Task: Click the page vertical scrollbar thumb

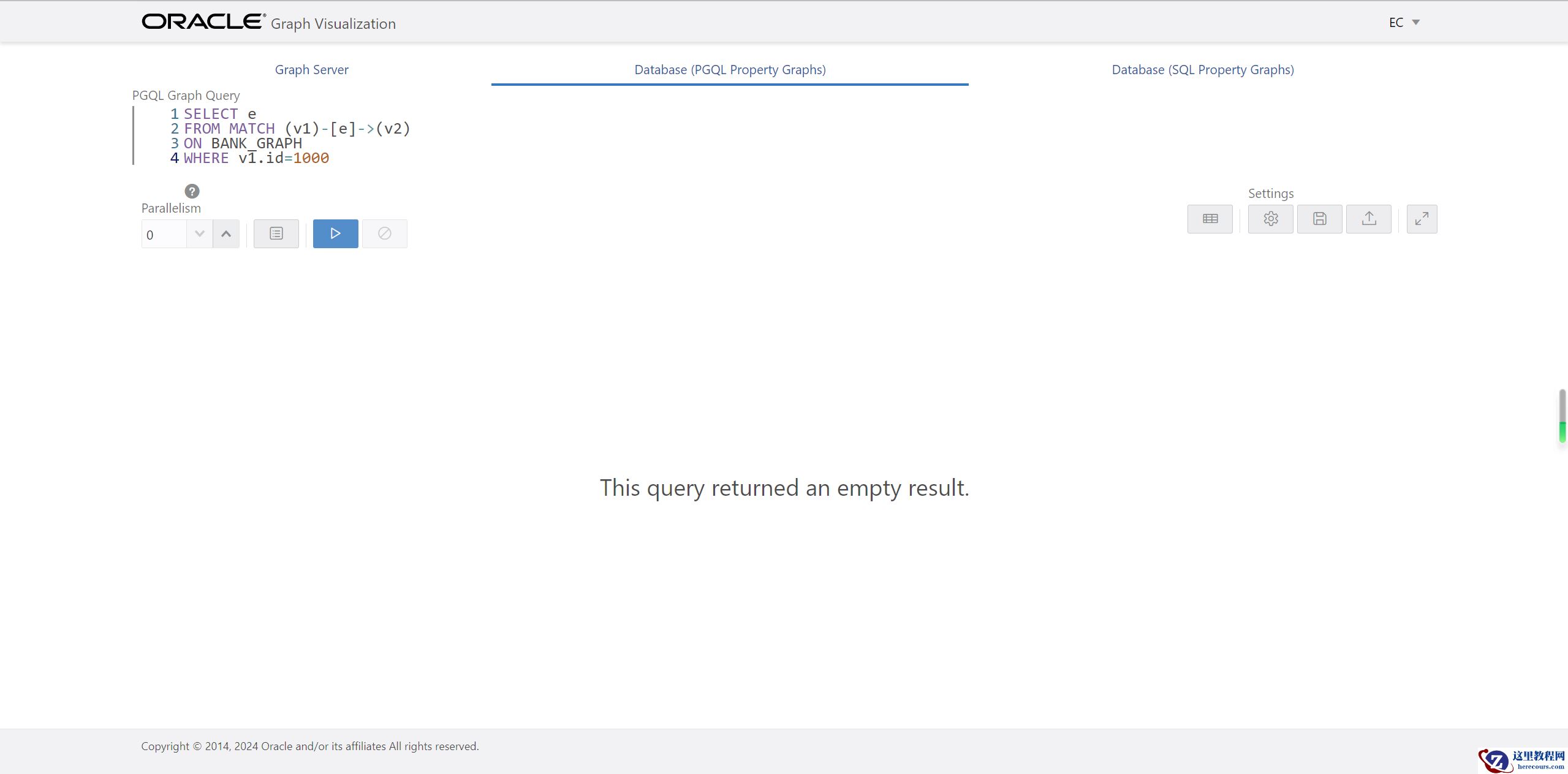Action: [1562, 415]
